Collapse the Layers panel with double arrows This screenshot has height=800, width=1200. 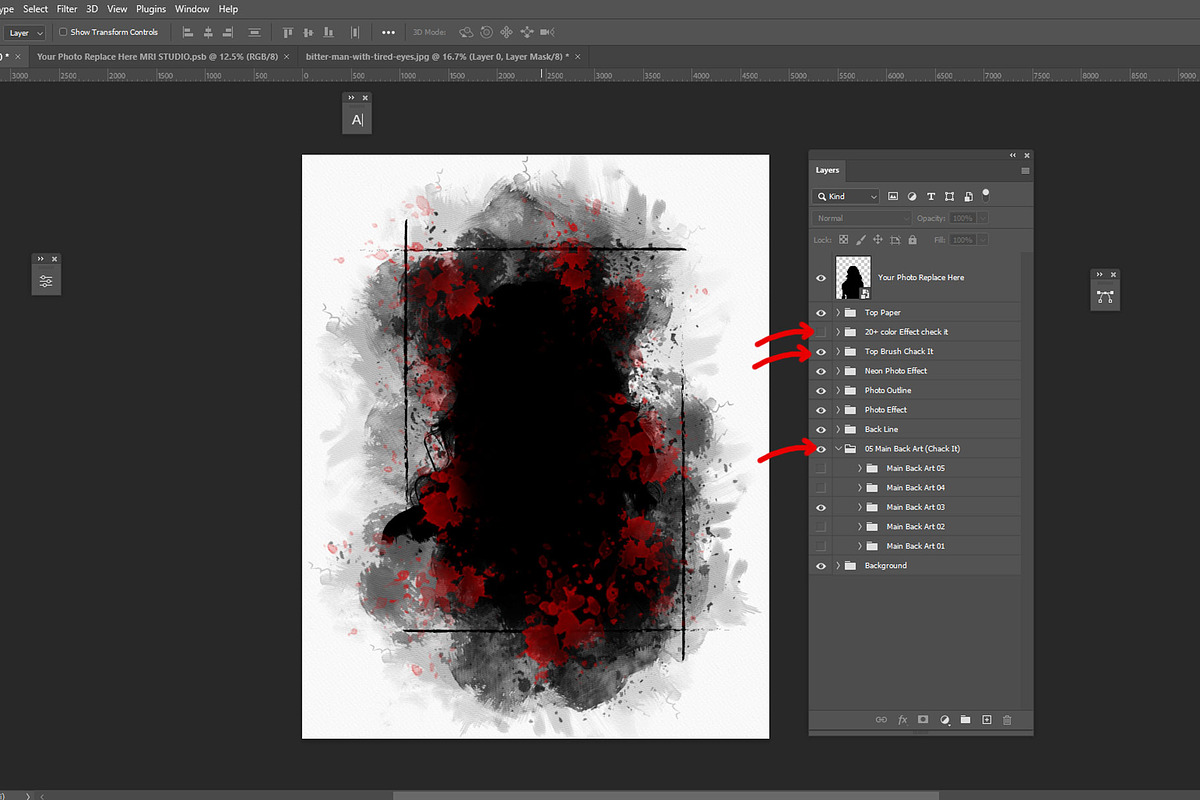point(1013,155)
